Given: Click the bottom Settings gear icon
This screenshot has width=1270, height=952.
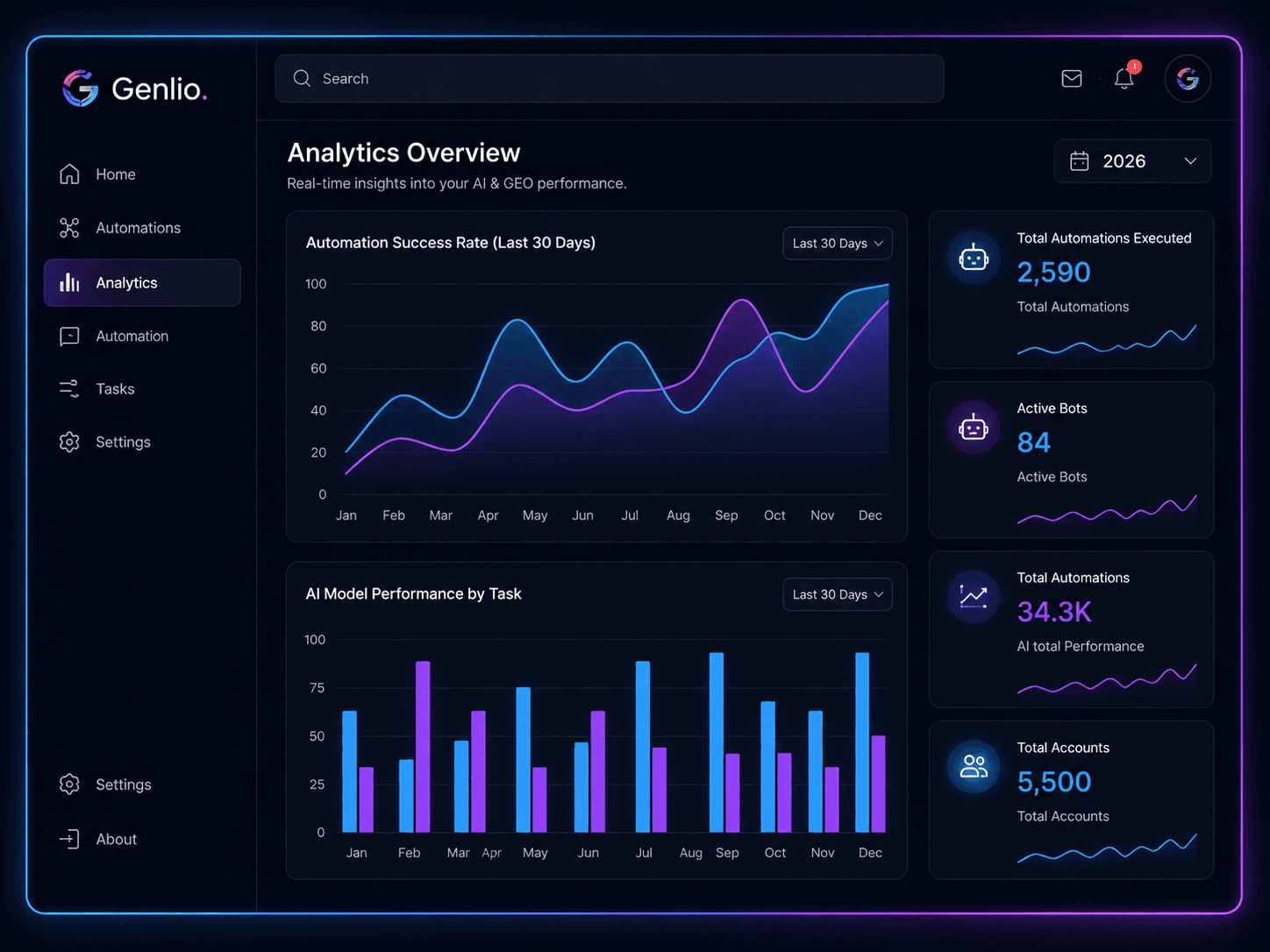Looking at the screenshot, I should 69,784.
